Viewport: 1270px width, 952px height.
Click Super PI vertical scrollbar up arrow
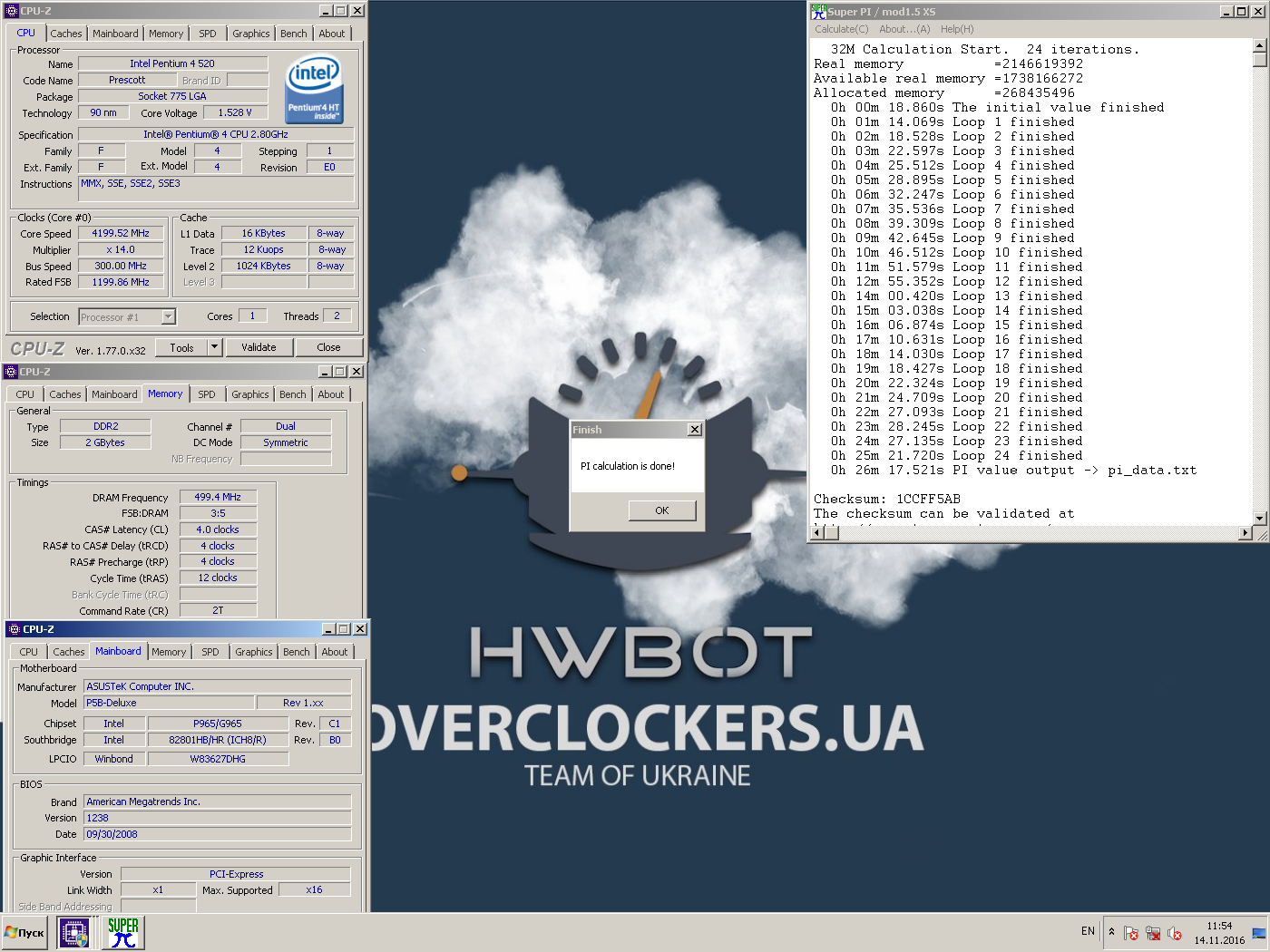(x=1259, y=44)
